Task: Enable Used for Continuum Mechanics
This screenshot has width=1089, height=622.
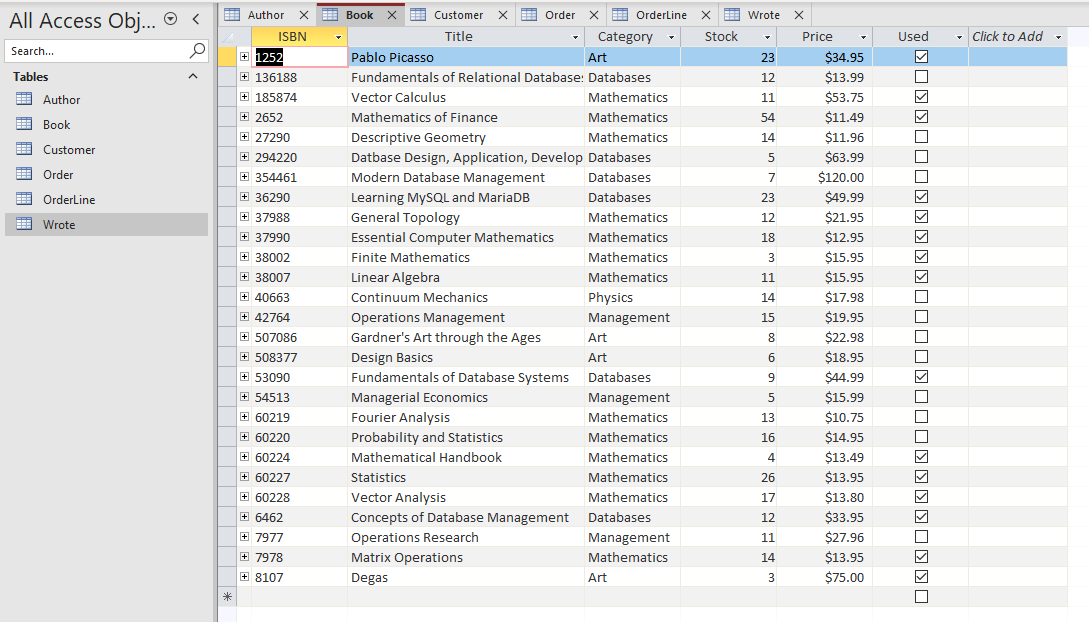Action: (x=921, y=297)
